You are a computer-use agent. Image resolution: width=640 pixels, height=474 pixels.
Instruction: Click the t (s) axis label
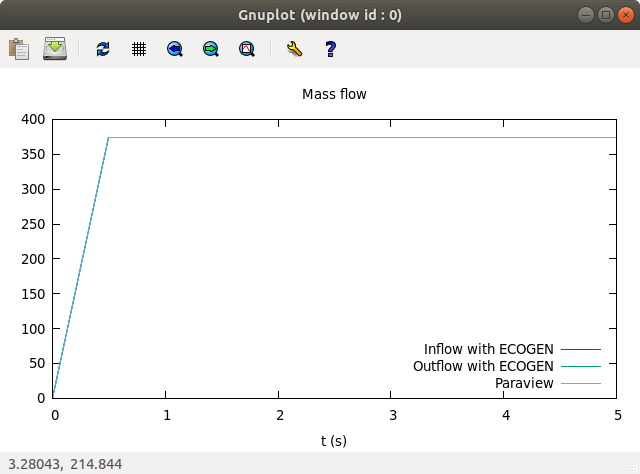(334, 441)
